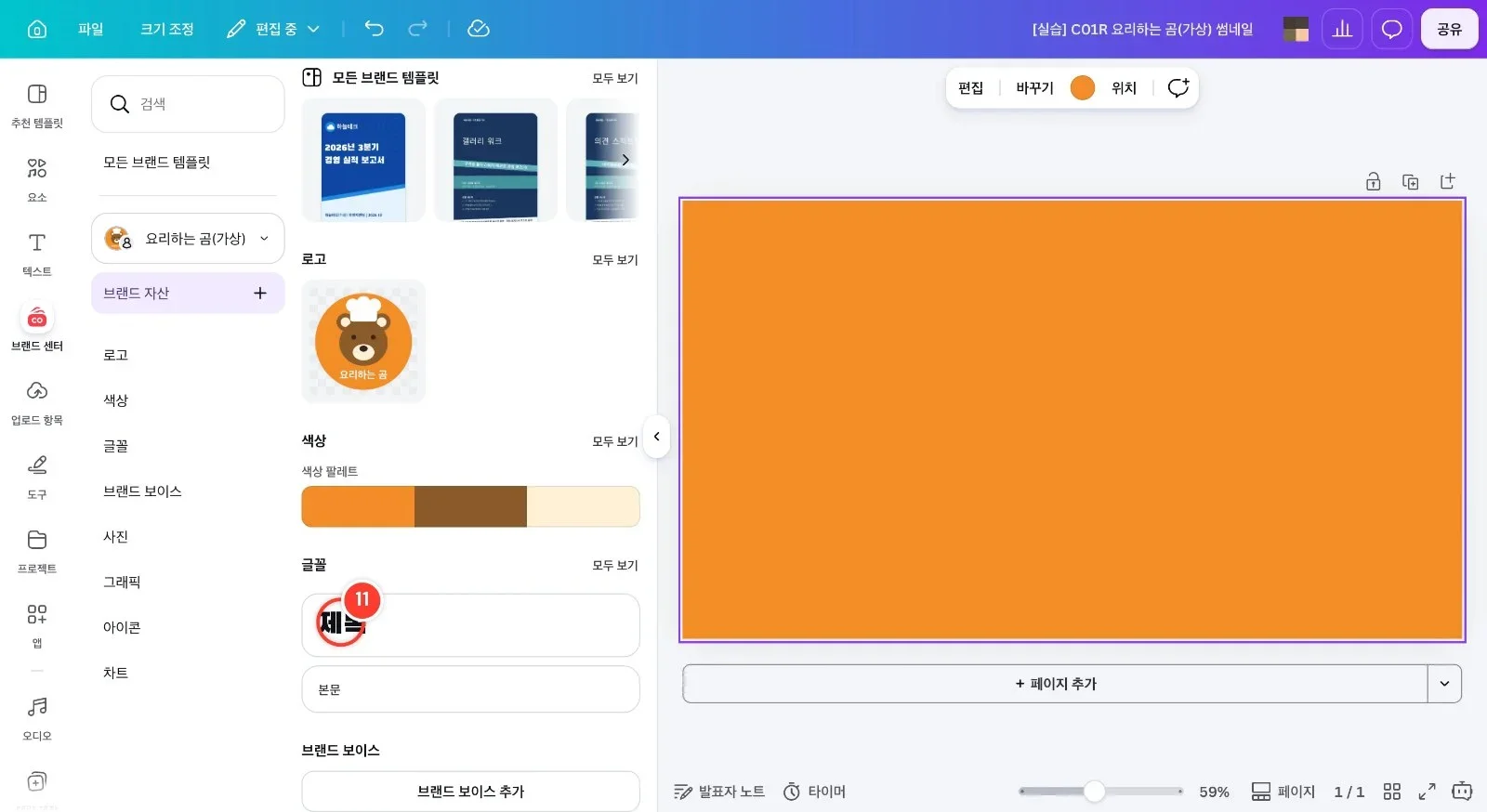The width and height of the screenshot is (1487, 812).
Task: Open the 앱 apps panel
Action: [x=37, y=625]
